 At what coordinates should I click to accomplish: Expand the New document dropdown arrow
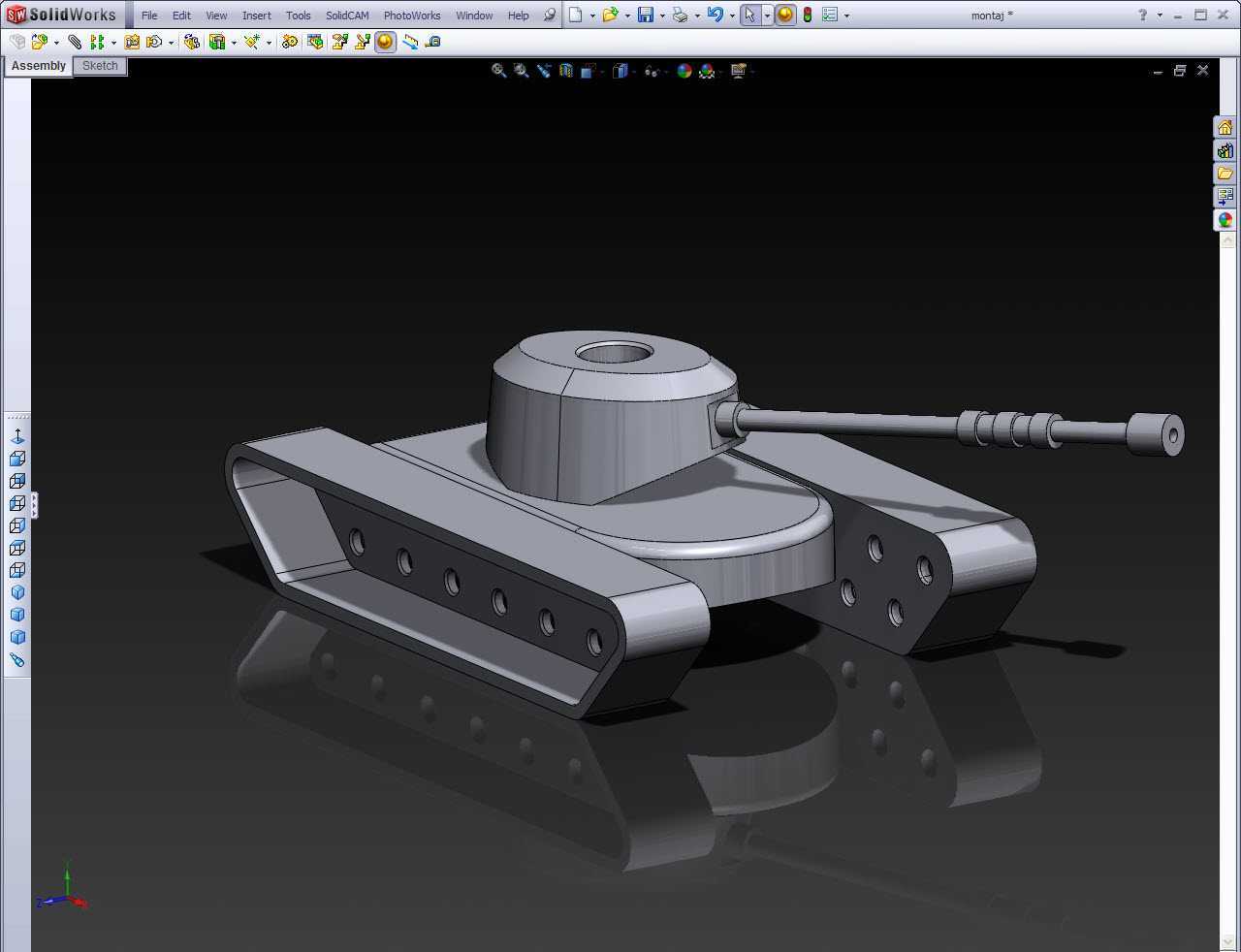(592, 16)
